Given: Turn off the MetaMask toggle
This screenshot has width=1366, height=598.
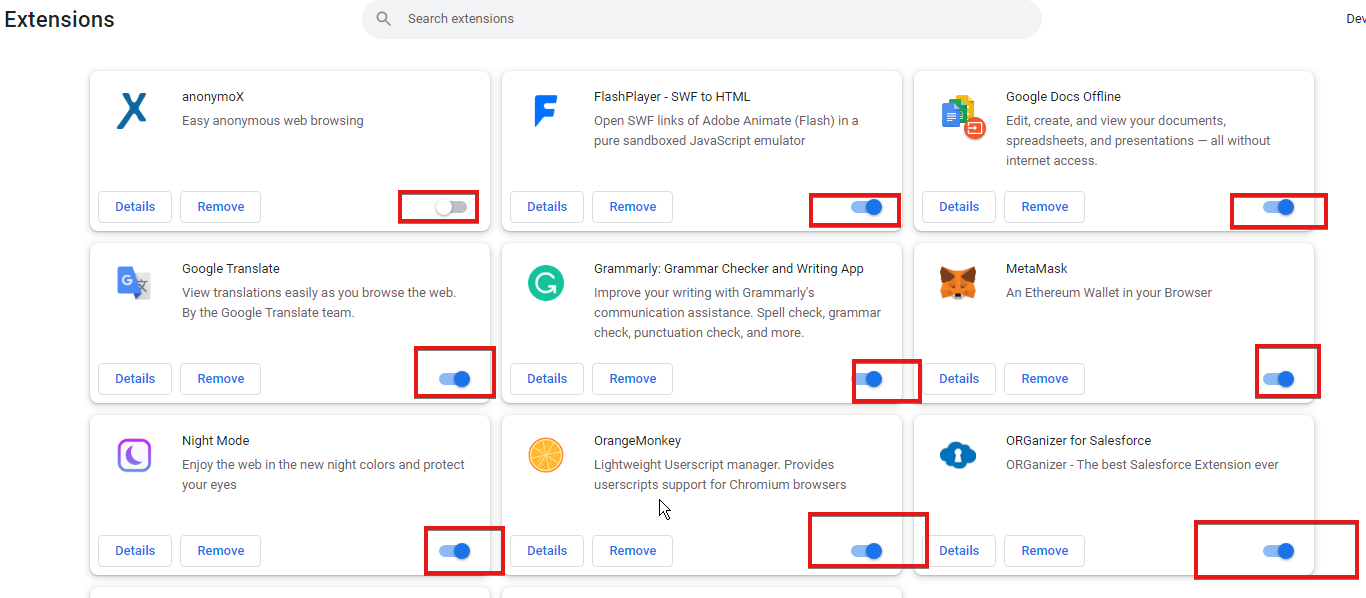Looking at the screenshot, I should tap(1278, 379).
